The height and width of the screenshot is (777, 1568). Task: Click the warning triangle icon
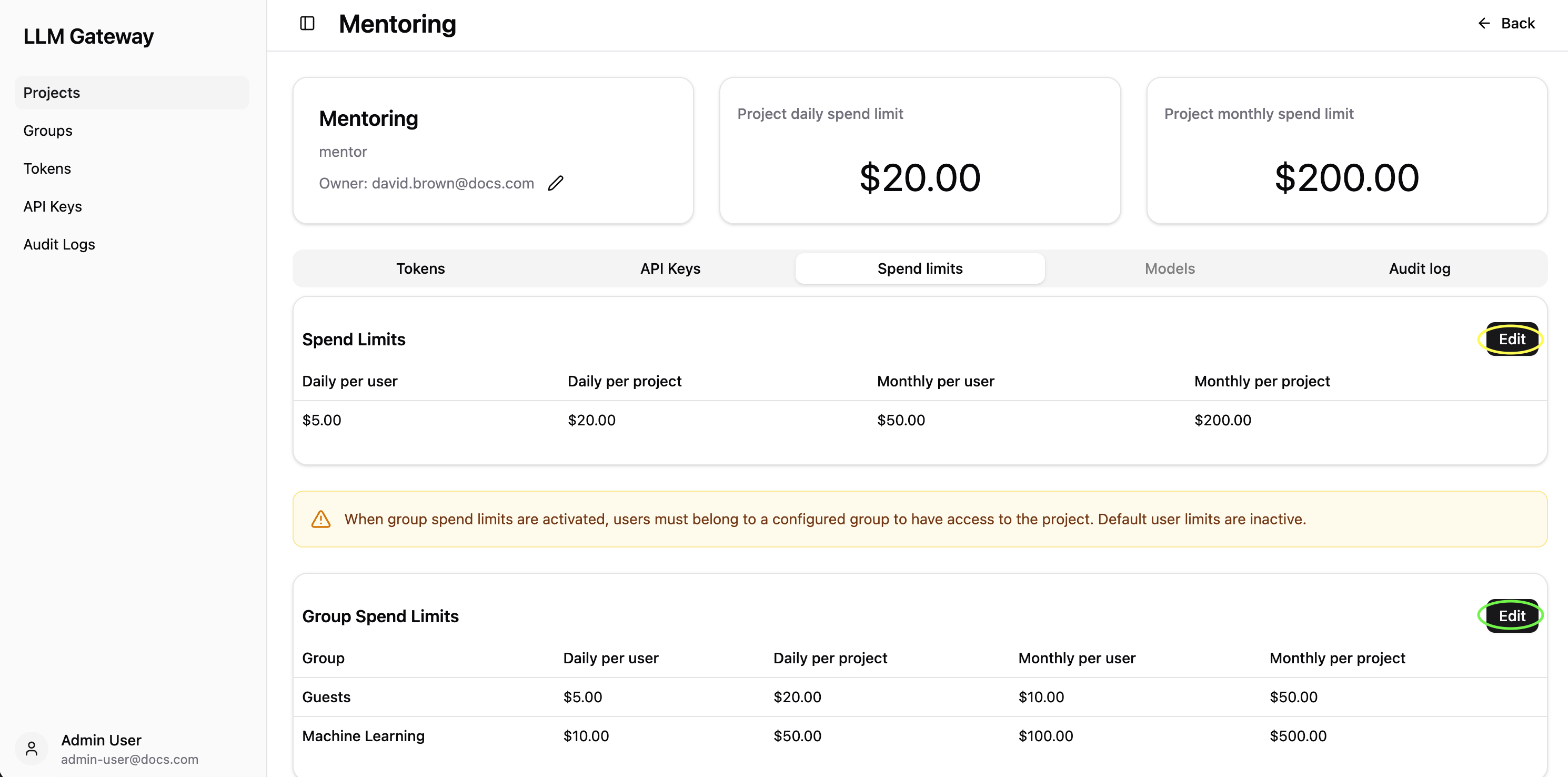coord(321,520)
